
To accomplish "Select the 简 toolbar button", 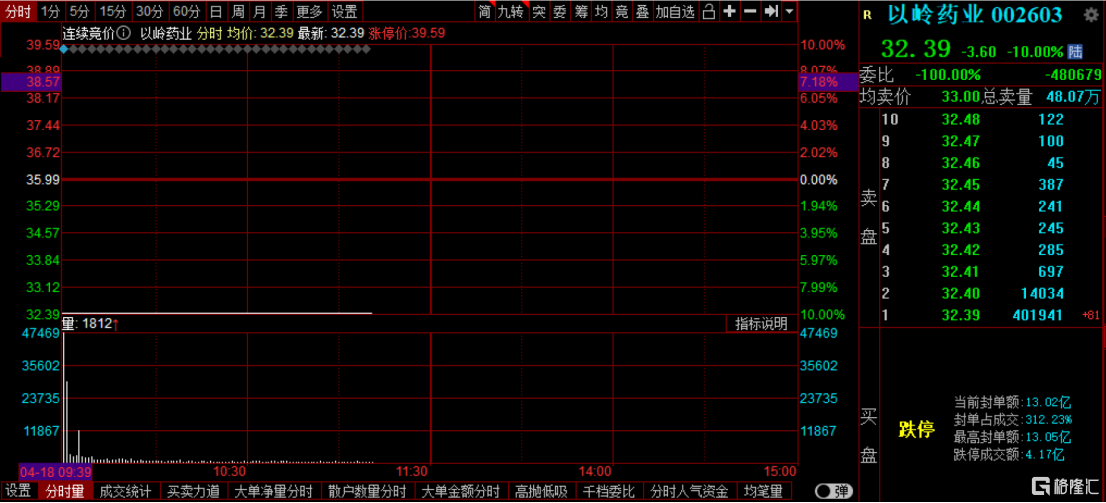I will coord(485,11).
